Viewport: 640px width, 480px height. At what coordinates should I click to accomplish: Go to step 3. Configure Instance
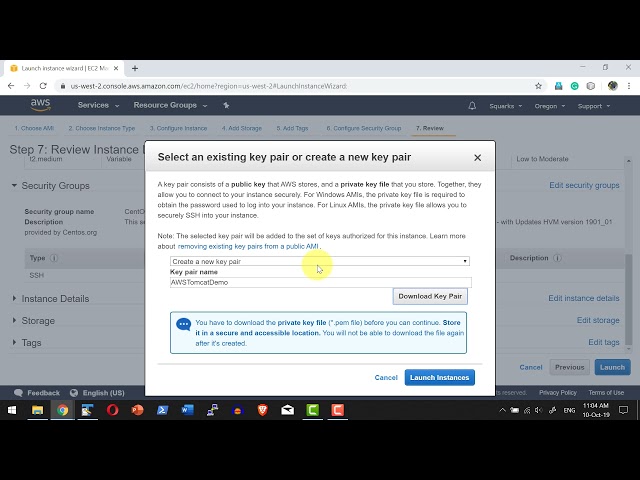click(x=178, y=128)
